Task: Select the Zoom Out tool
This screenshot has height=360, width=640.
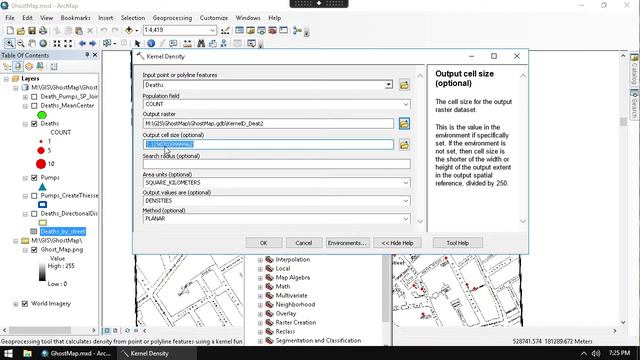Action: 21,43
